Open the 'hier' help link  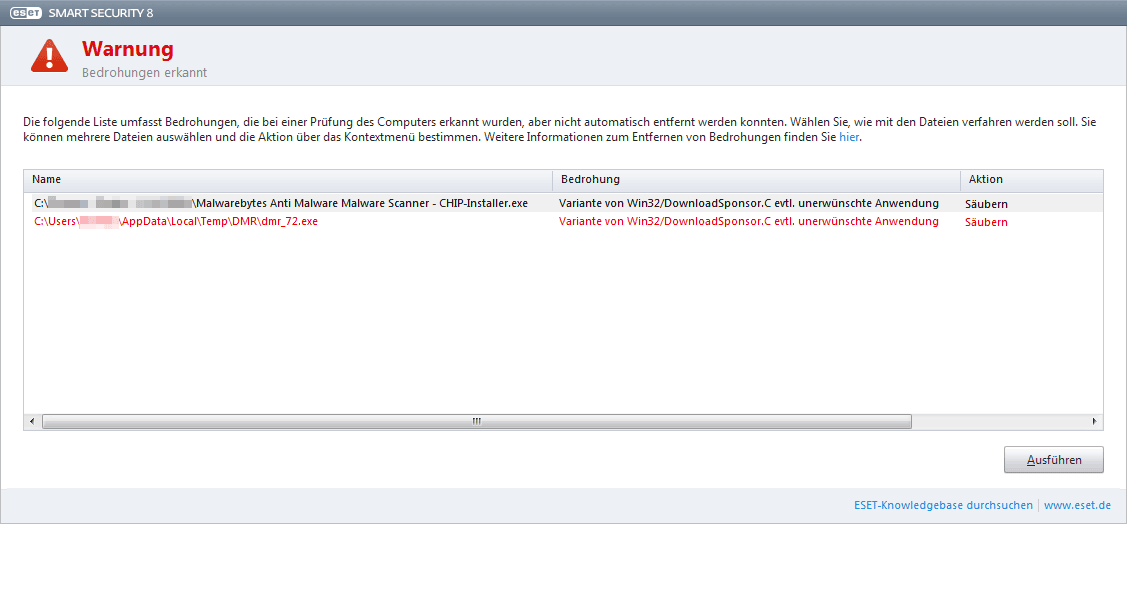848,137
